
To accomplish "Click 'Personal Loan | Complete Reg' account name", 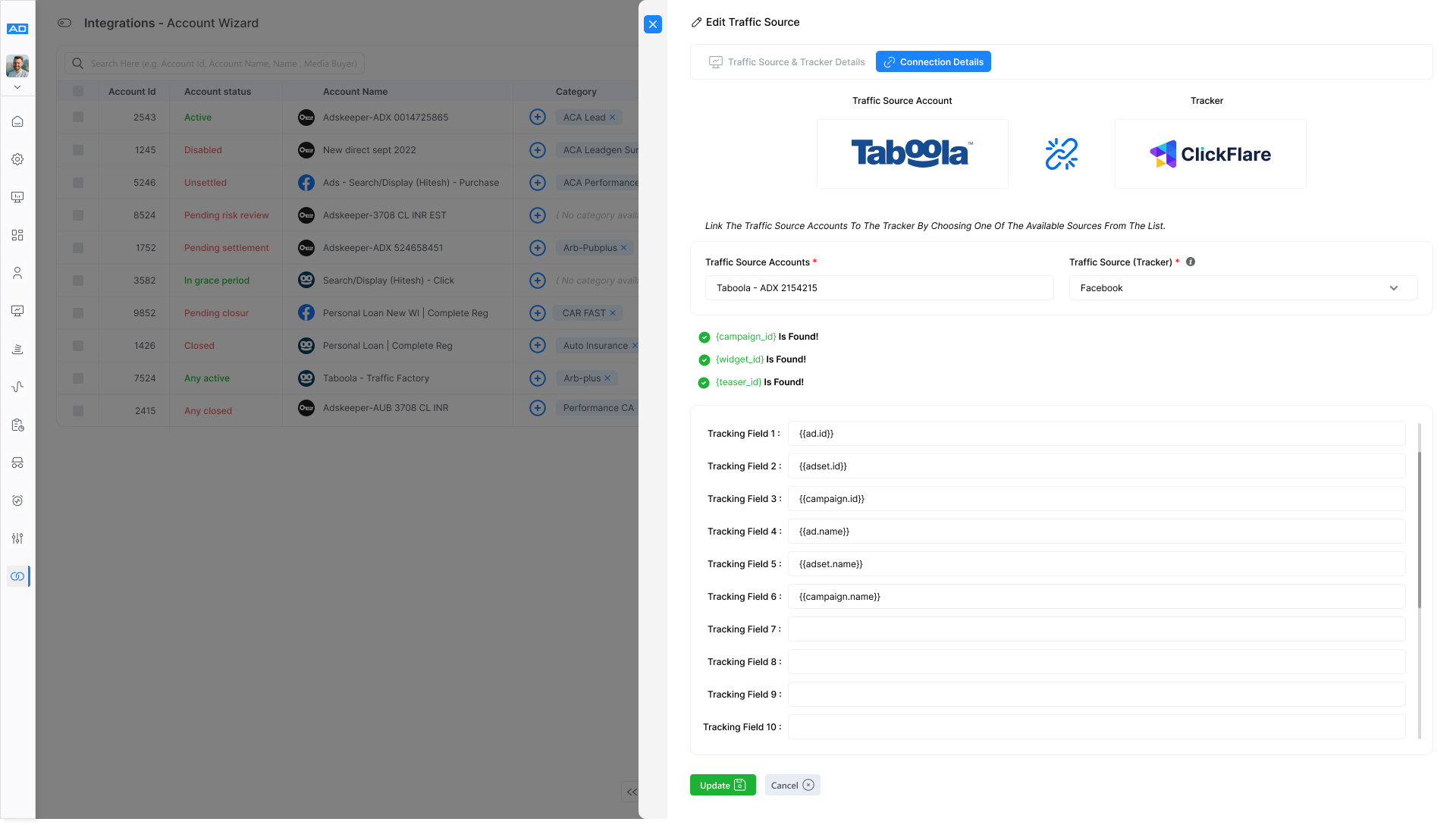I will coord(388,346).
